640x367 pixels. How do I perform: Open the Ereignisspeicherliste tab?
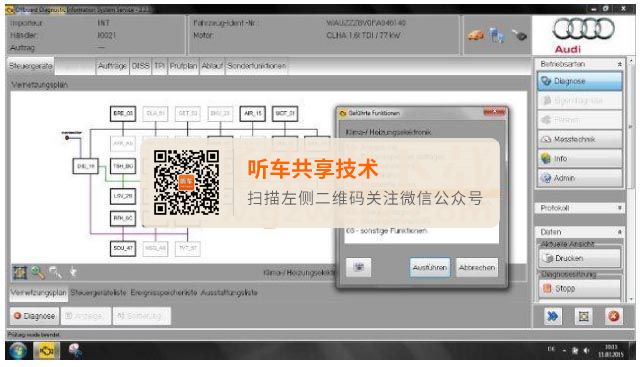click(x=164, y=293)
